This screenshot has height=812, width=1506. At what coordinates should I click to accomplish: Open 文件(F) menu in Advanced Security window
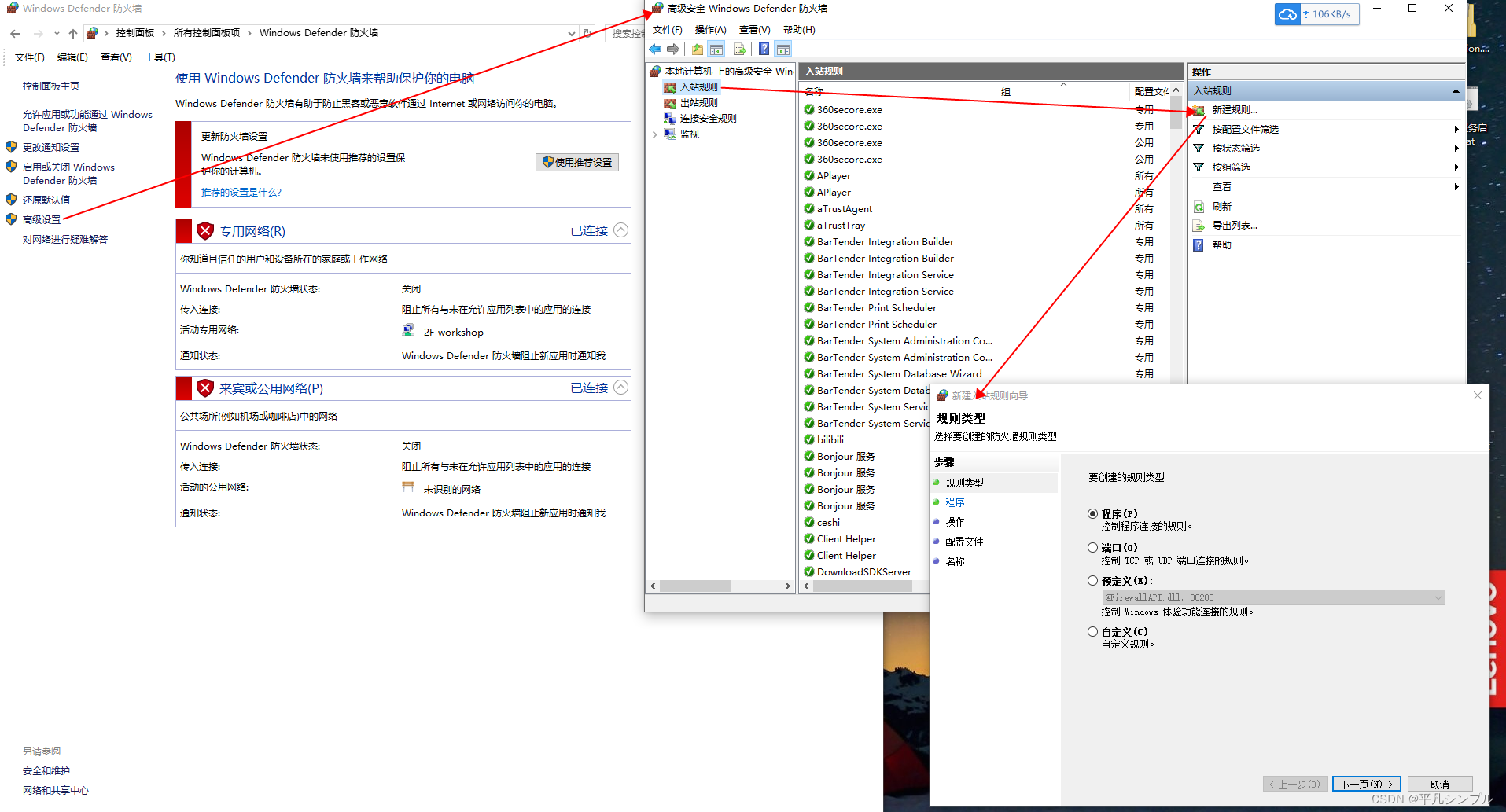click(667, 30)
